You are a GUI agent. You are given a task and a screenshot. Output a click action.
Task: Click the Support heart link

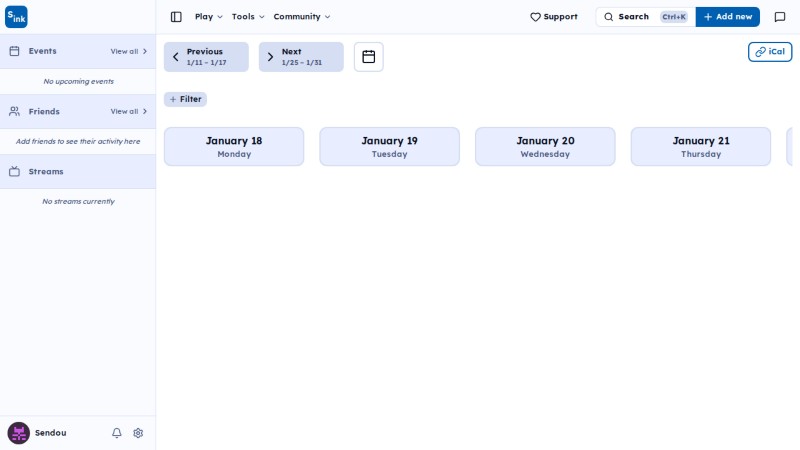[554, 17]
